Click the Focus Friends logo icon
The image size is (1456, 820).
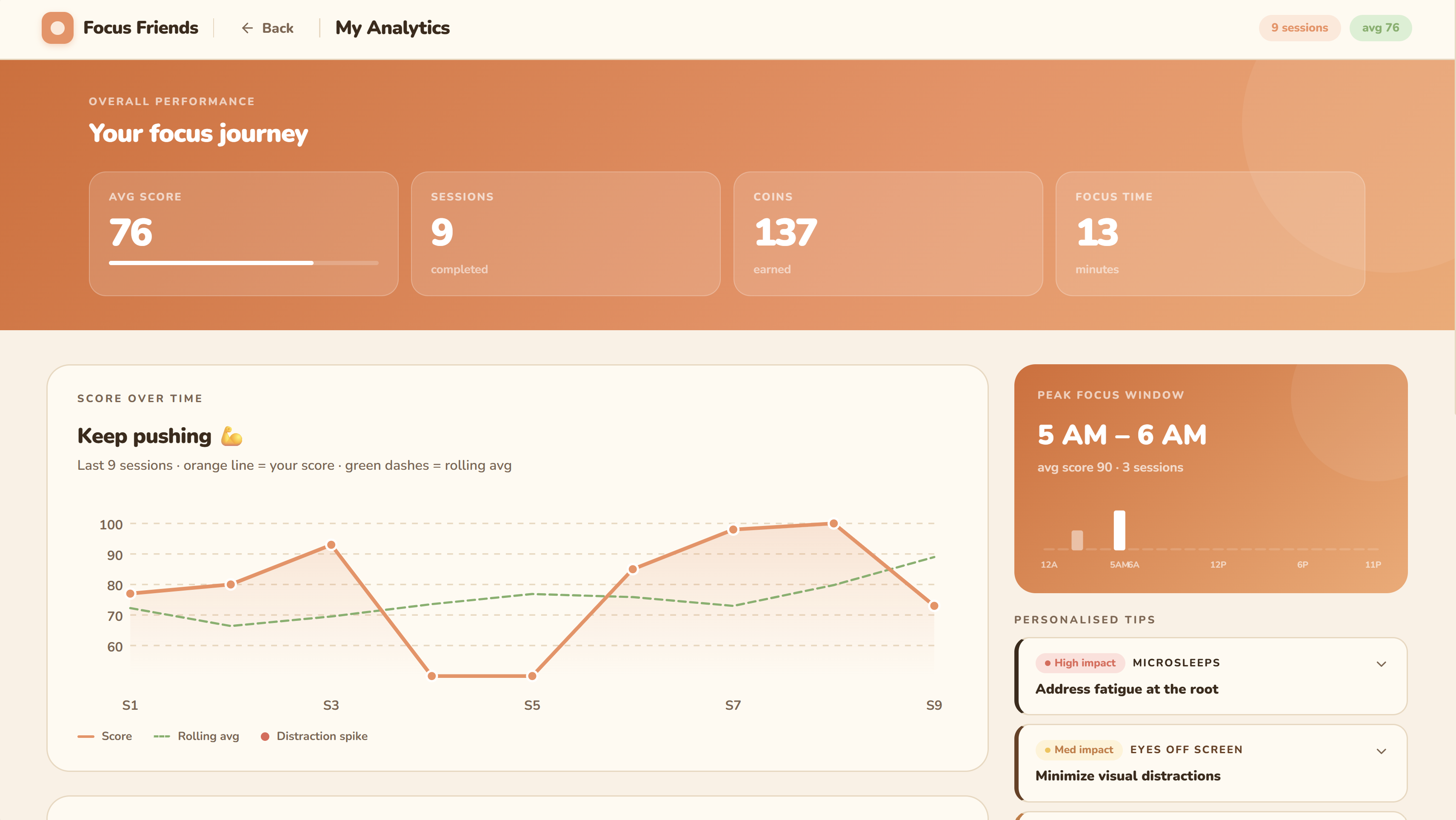pyautogui.click(x=57, y=28)
